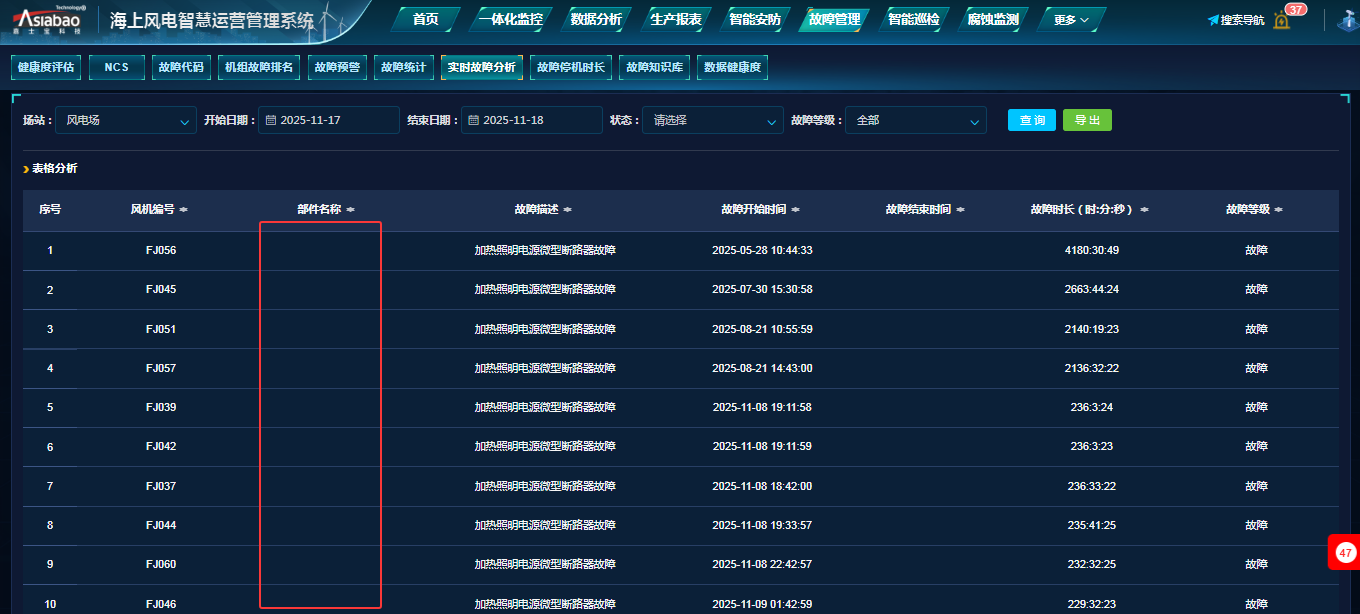Screen dimensions: 1360x614
Task: Click the alarm bell notification icon
Action: (x=1281, y=21)
